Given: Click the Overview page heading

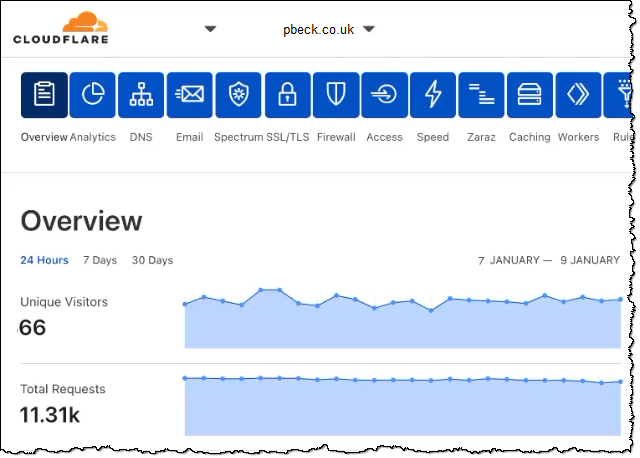Looking at the screenshot, I should click(82, 221).
